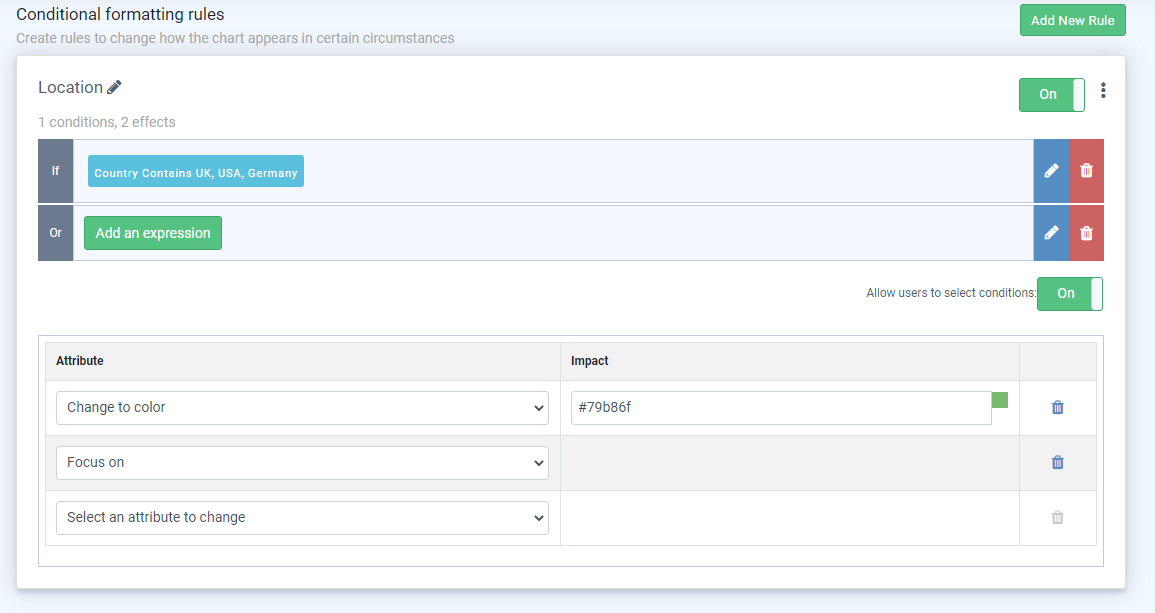
Task: Open the Focus on attribute dropdown
Action: pyautogui.click(x=302, y=463)
